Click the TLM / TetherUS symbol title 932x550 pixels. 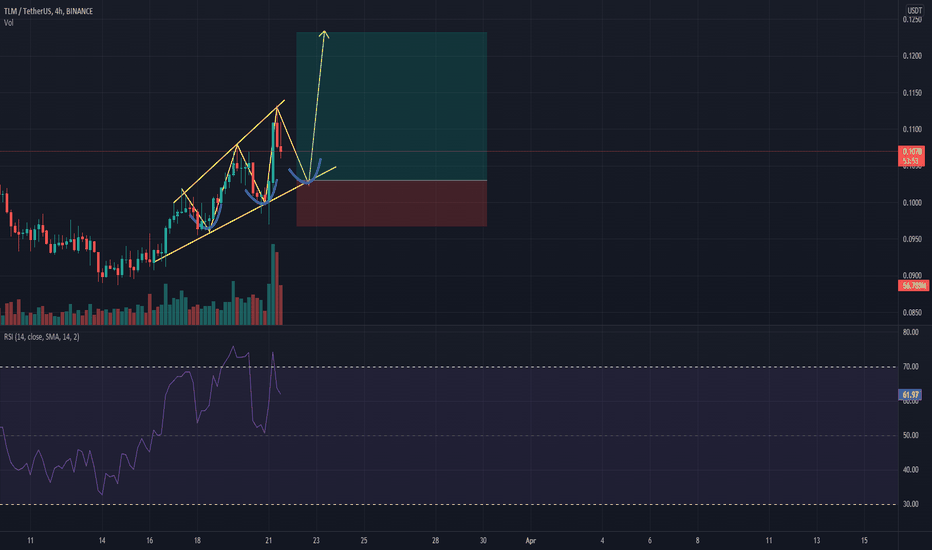(48, 11)
